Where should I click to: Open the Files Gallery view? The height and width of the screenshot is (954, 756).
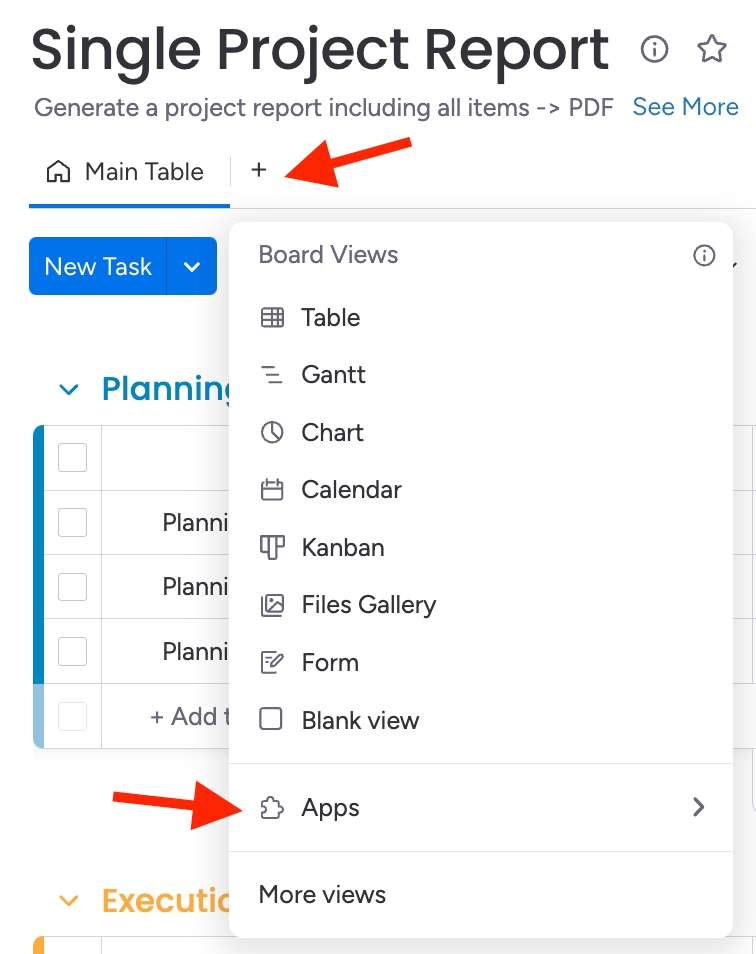(368, 605)
